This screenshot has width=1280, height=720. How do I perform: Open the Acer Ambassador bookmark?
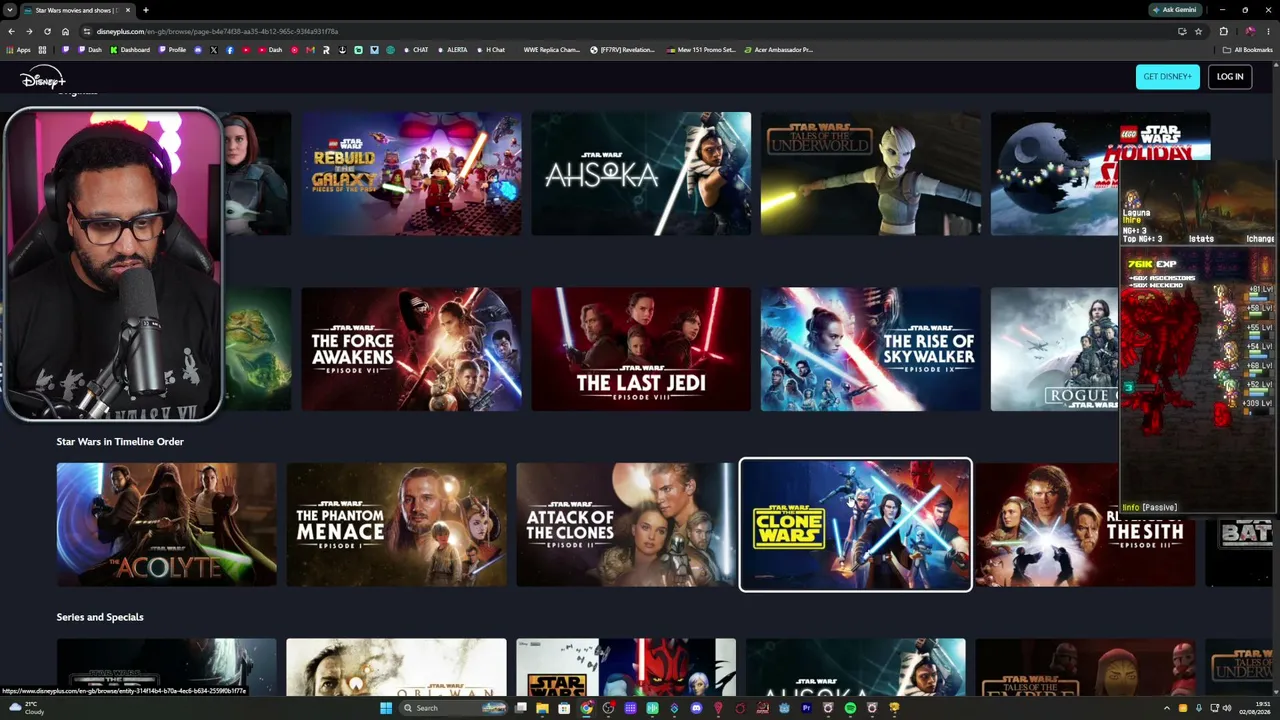[x=778, y=50]
